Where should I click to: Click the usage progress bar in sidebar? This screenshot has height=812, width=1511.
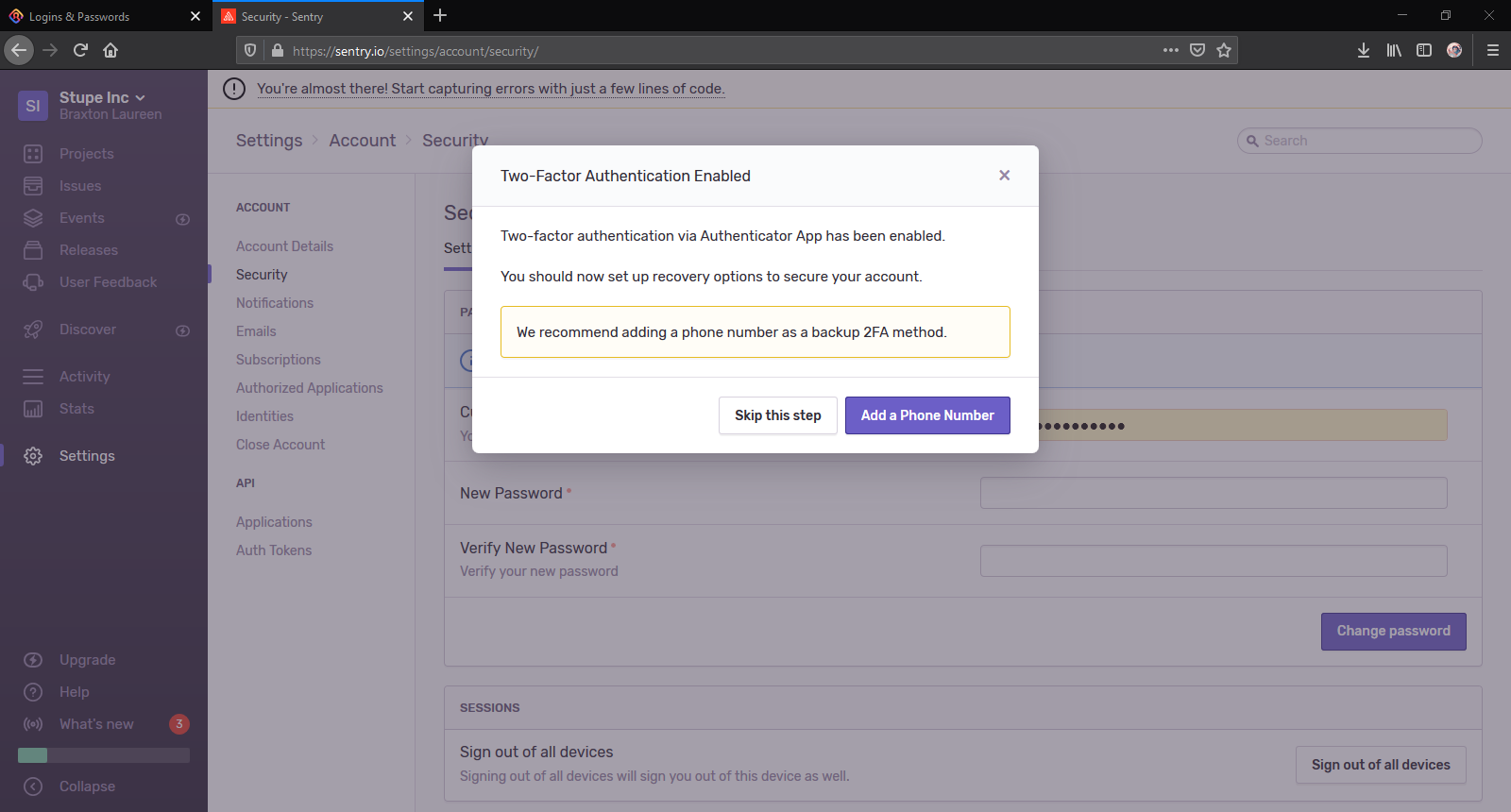coord(104,755)
